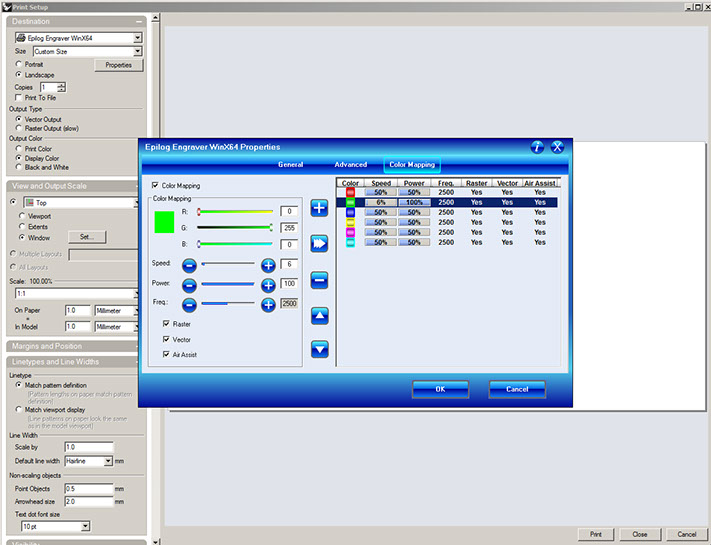Screen dimensions: 711x545
Task: Increase Speed with the plus button
Action: coord(268,265)
